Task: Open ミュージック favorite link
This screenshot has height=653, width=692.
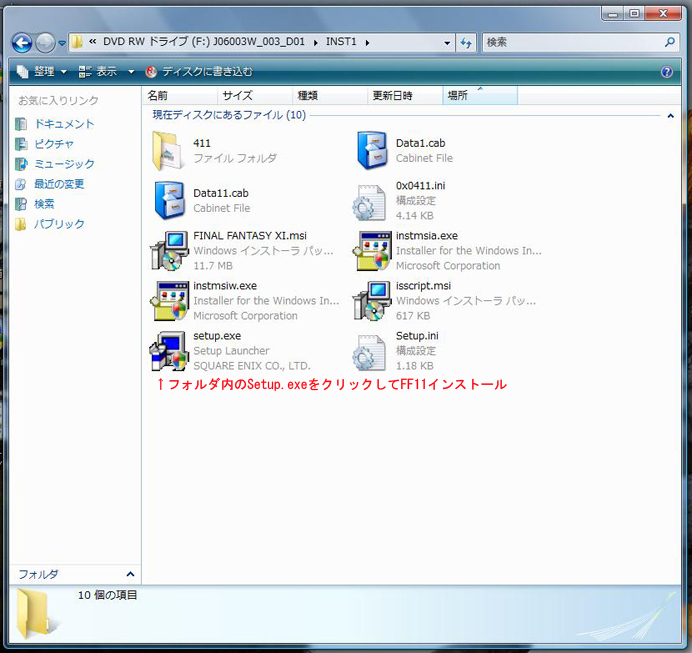Action: point(64,164)
